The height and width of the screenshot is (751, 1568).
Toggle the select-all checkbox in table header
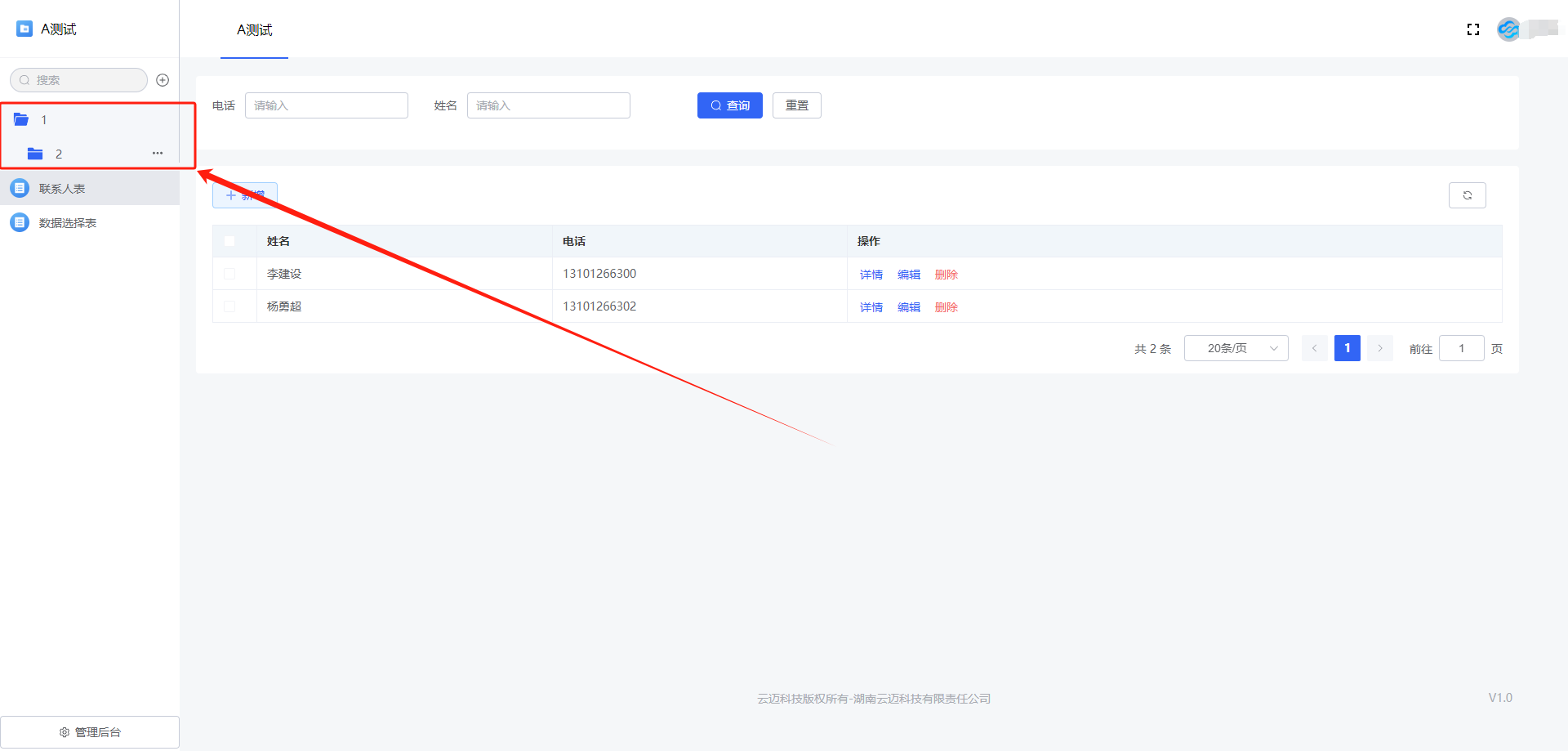point(229,241)
